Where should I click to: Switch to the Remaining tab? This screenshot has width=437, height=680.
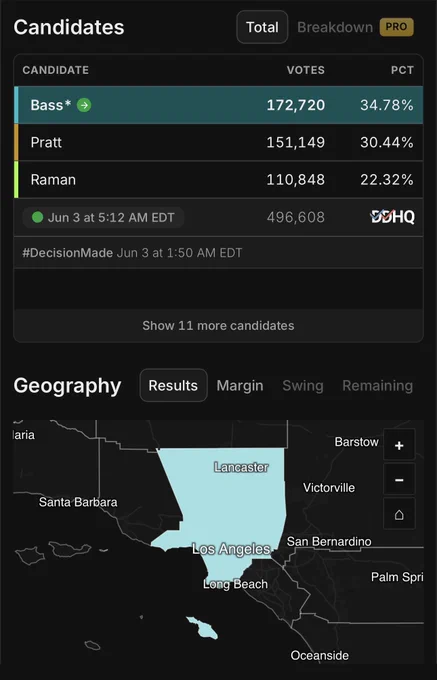377,386
